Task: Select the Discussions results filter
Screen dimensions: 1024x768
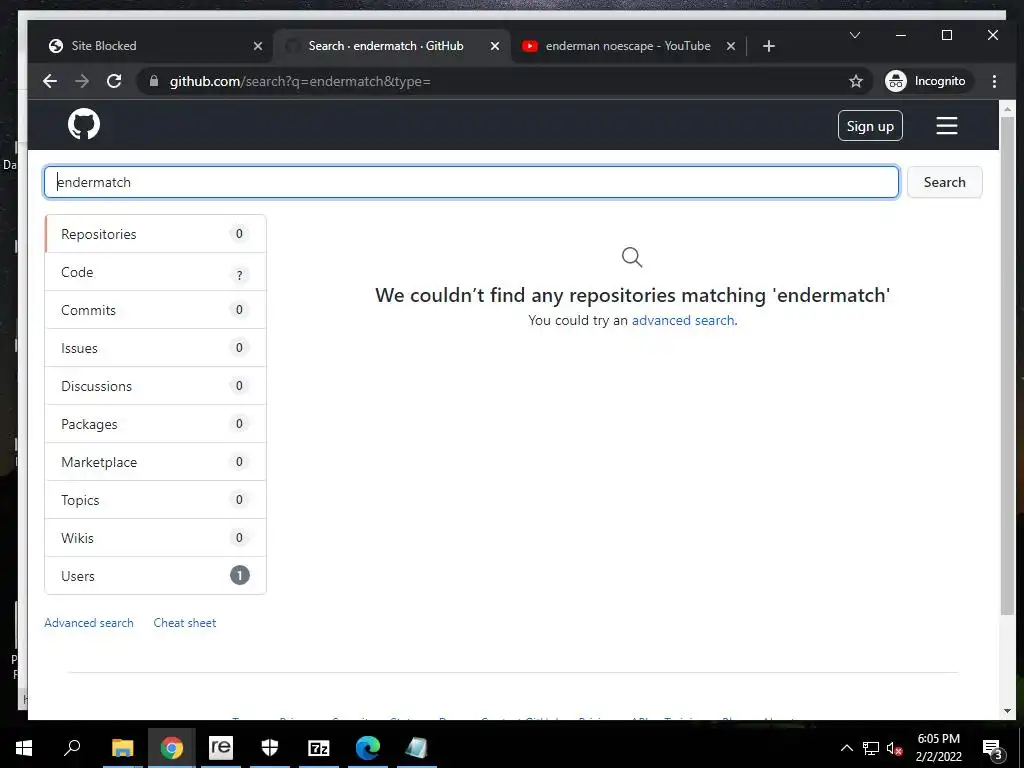Action: (155, 386)
